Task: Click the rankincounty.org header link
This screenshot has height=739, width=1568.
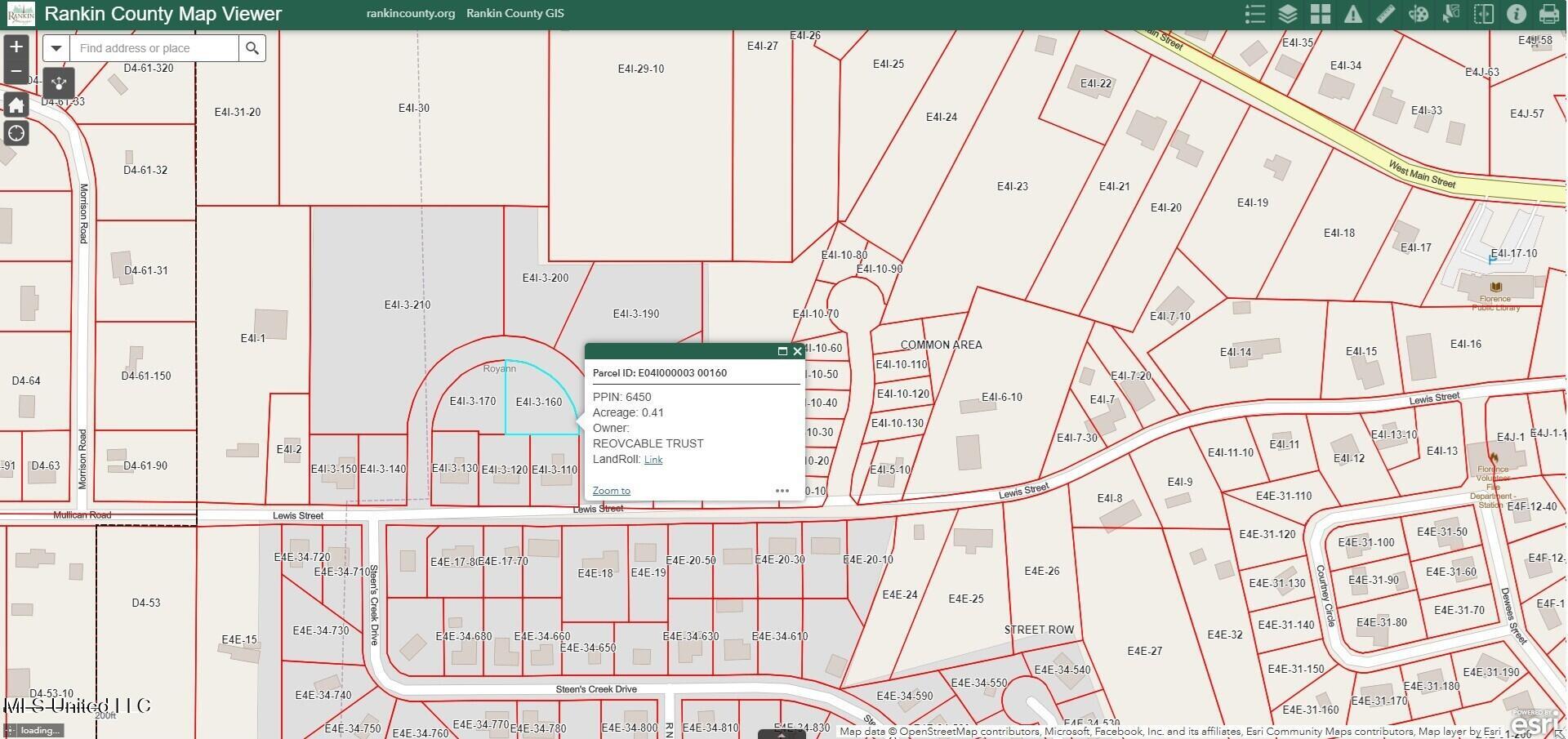Action: [x=410, y=14]
